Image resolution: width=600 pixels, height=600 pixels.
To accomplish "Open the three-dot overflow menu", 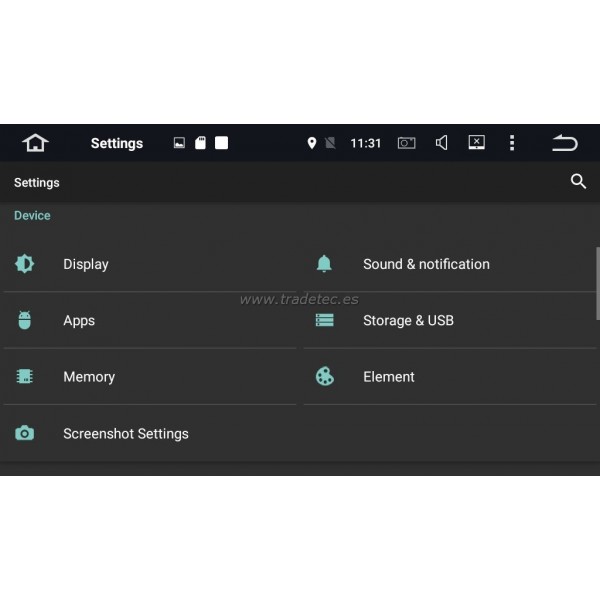I will [512, 143].
